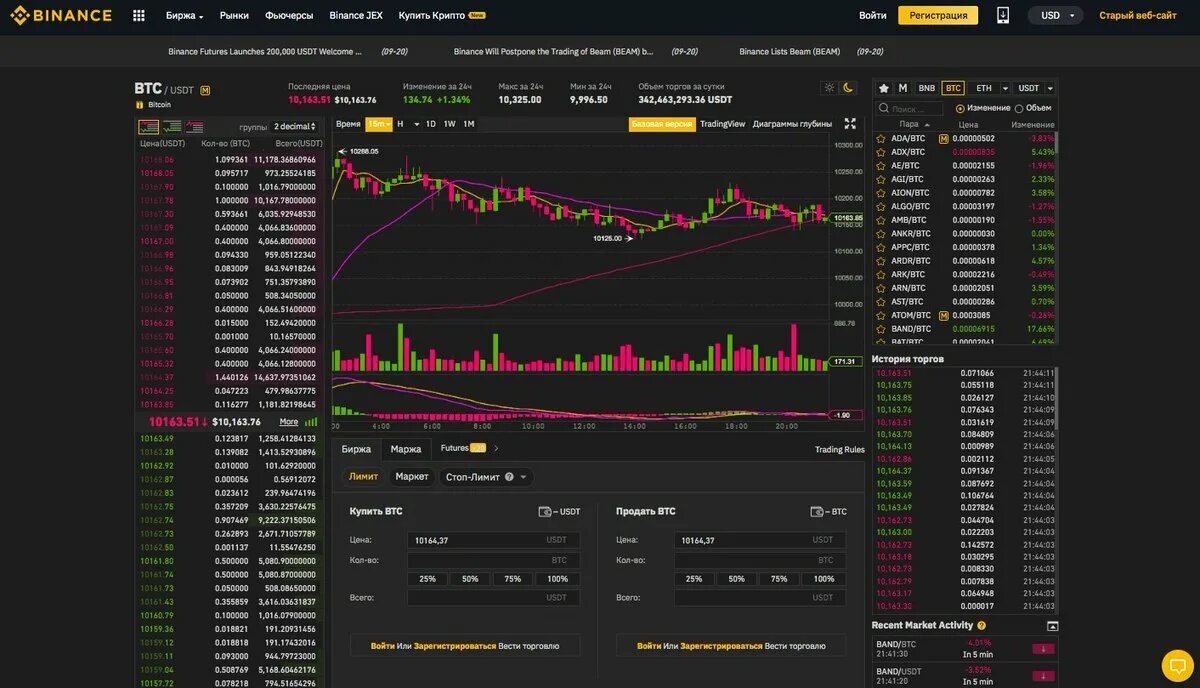Viewport: 1200px width, 688px height.
Task: Star the ADX/BTC pair
Action: click(881, 152)
